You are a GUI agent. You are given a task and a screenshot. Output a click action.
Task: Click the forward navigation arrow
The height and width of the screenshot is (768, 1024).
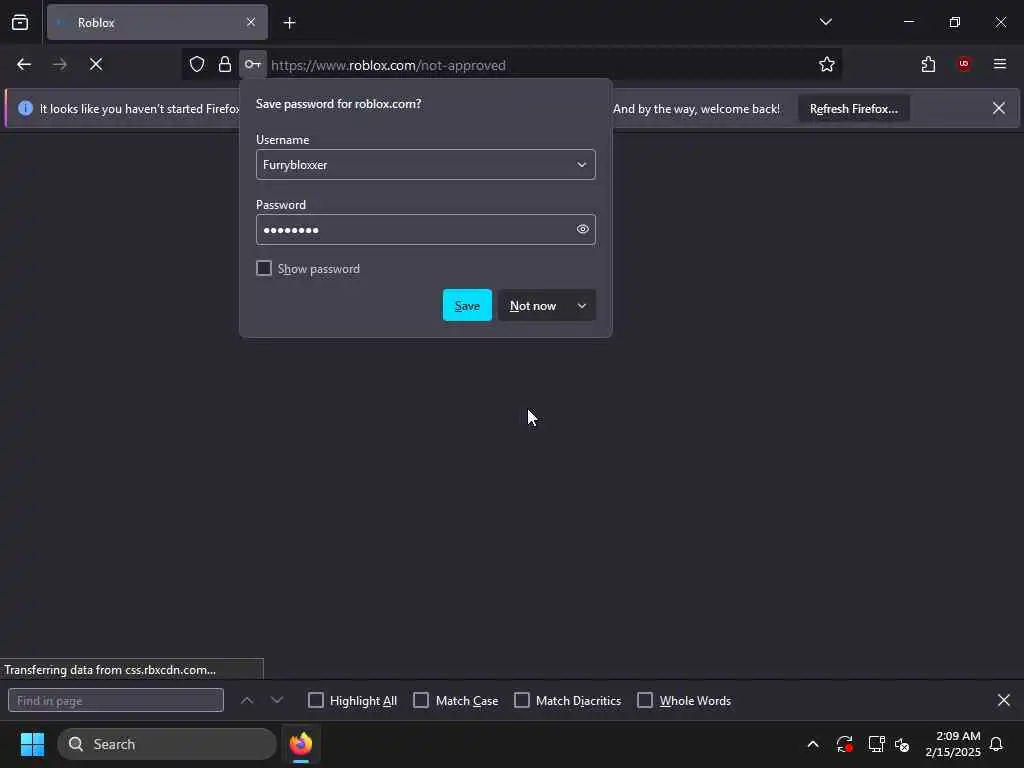tap(60, 64)
